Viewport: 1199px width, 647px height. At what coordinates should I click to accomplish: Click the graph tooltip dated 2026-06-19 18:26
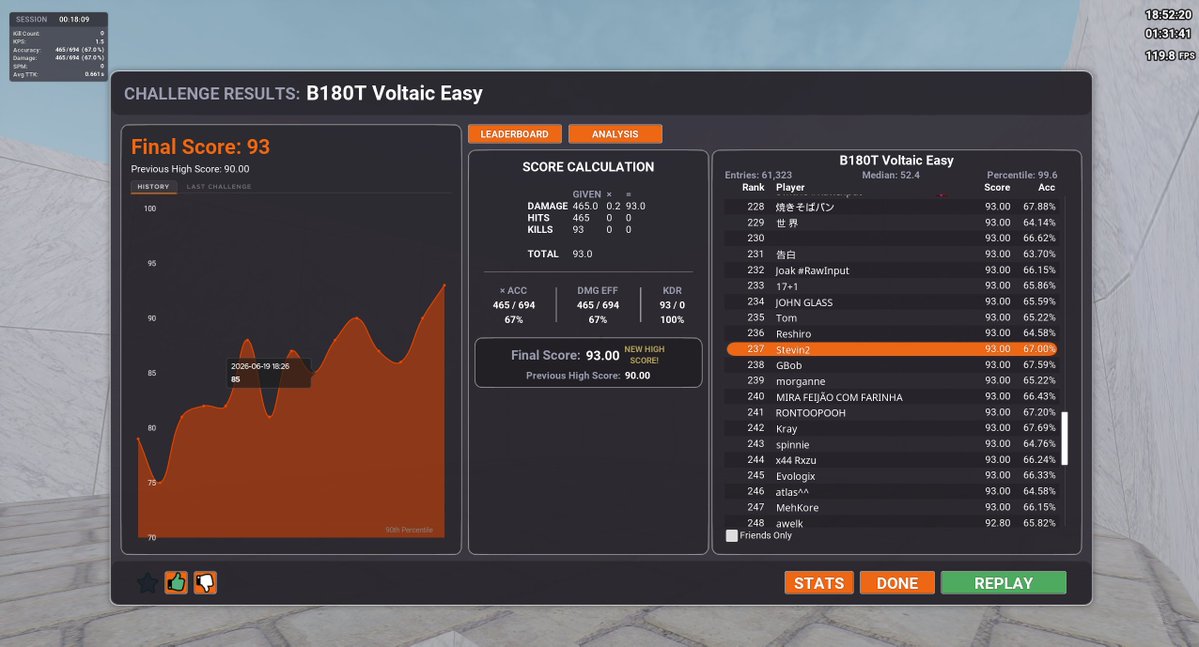click(x=268, y=372)
